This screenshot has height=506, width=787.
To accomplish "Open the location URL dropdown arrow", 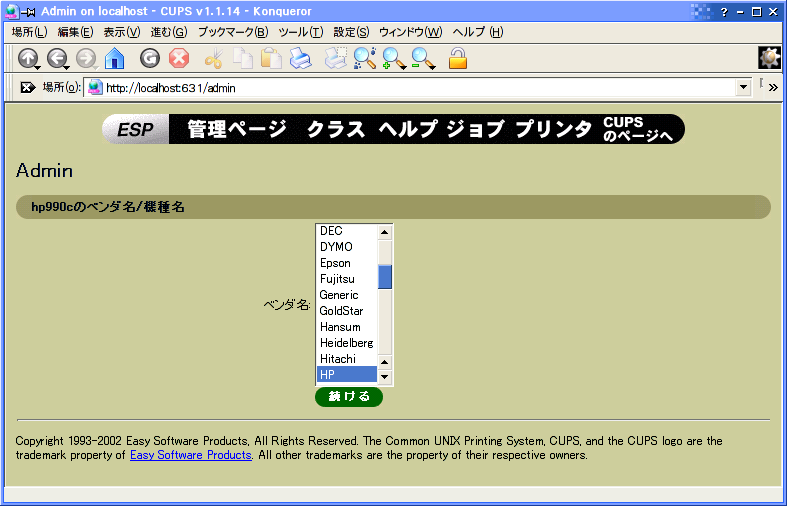I will pyautogui.click(x=742, y=88).
